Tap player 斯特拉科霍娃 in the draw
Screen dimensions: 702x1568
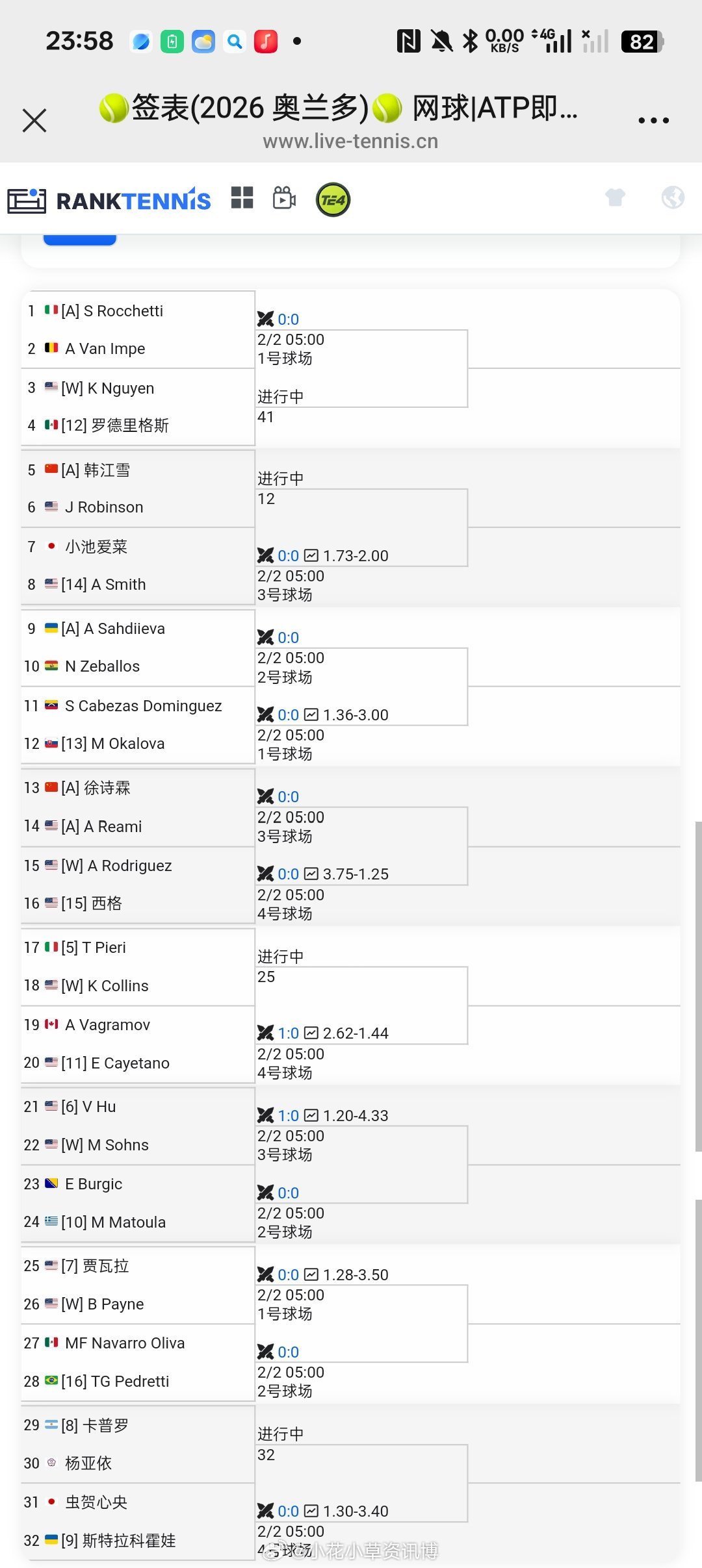129,1540
